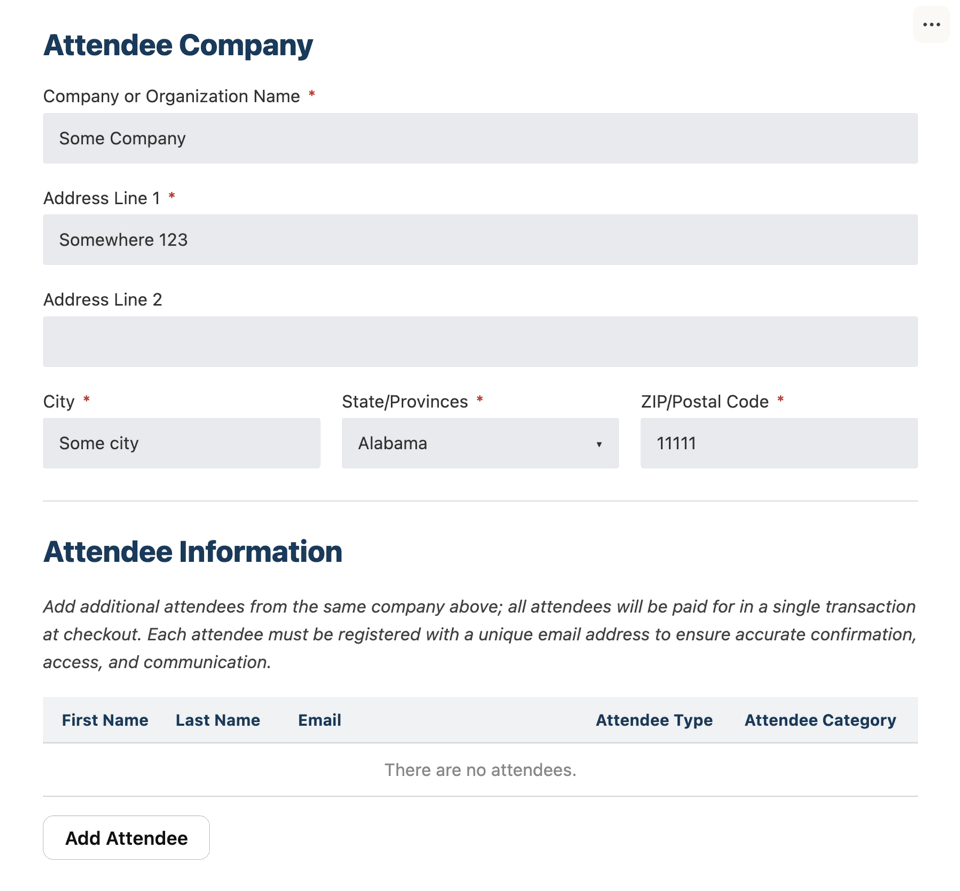Click the City input containing Some city

coord(181,443)
